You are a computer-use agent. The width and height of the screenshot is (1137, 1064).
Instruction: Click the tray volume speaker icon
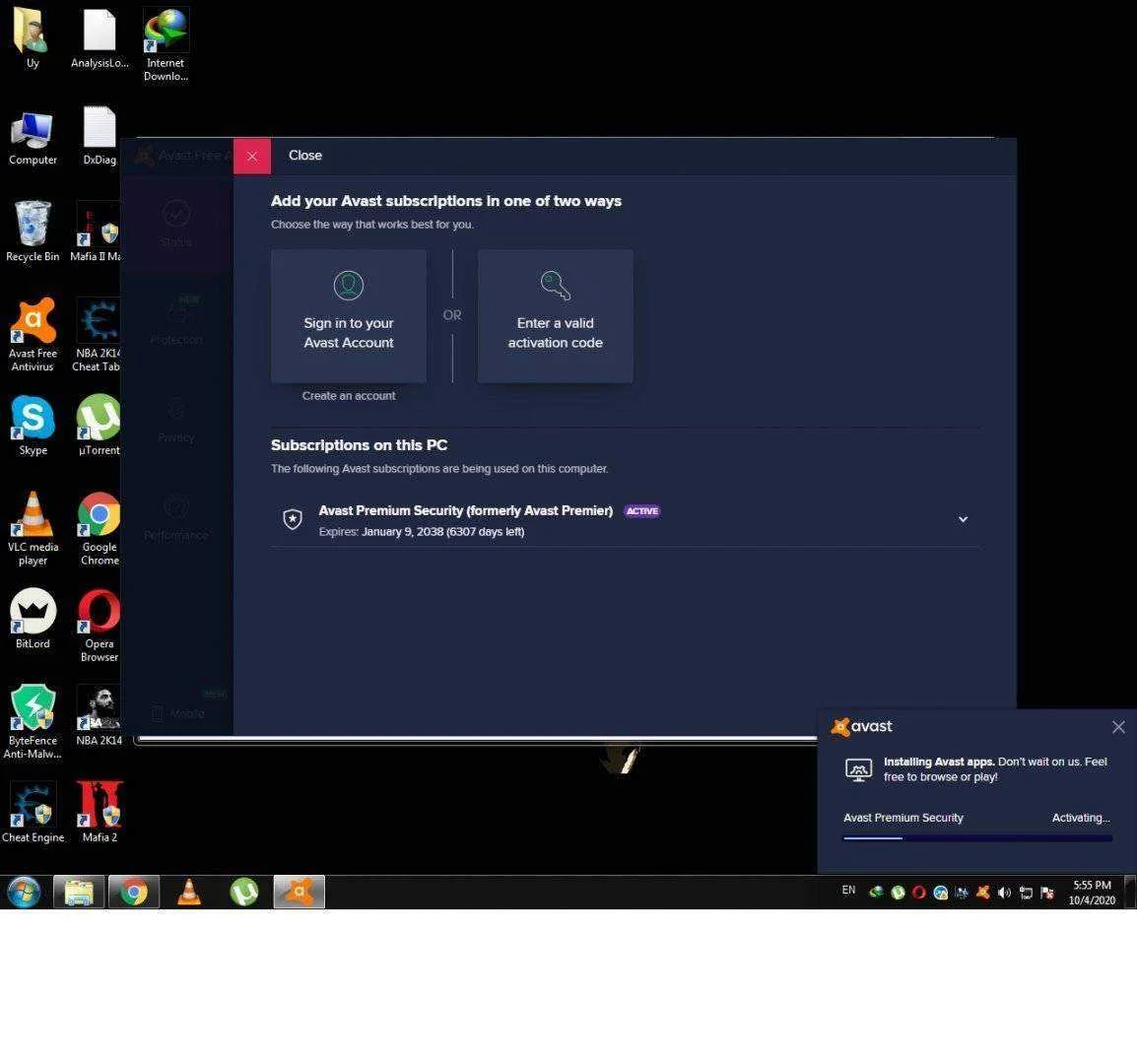click(1004, 893)
